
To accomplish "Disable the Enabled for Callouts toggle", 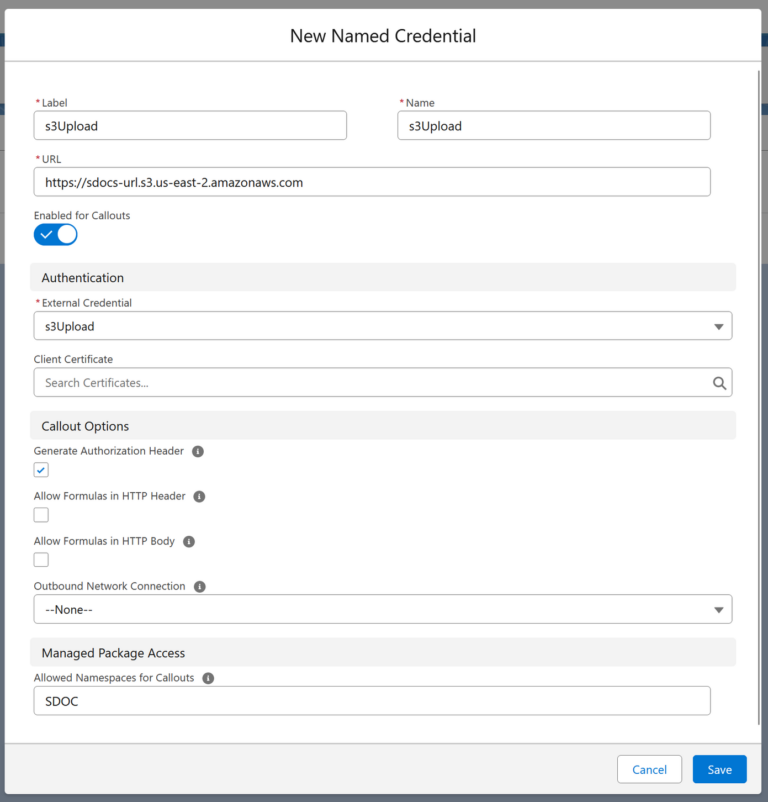I will click(x=55, y=232).
